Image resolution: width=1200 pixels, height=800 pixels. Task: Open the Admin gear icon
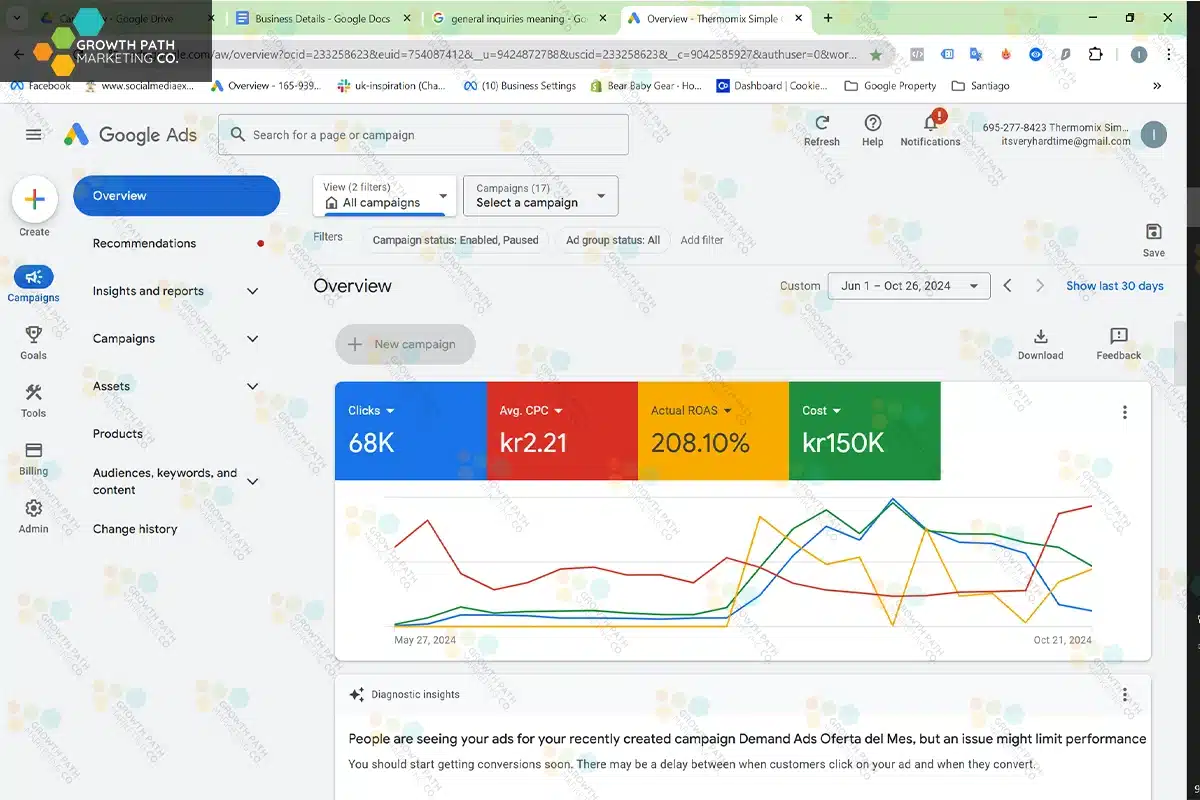33,509
